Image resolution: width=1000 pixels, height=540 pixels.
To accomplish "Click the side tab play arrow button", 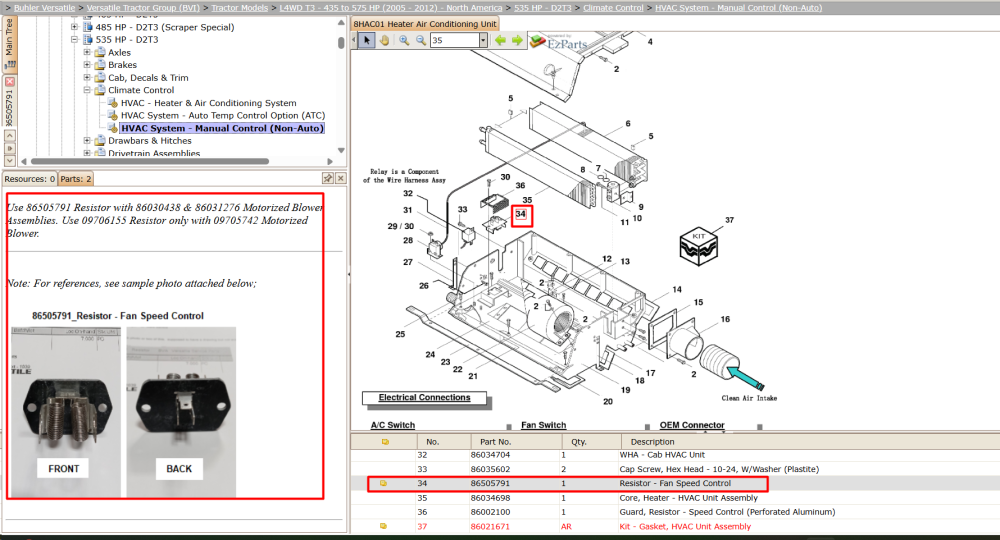I will click(x=10, y=148).
